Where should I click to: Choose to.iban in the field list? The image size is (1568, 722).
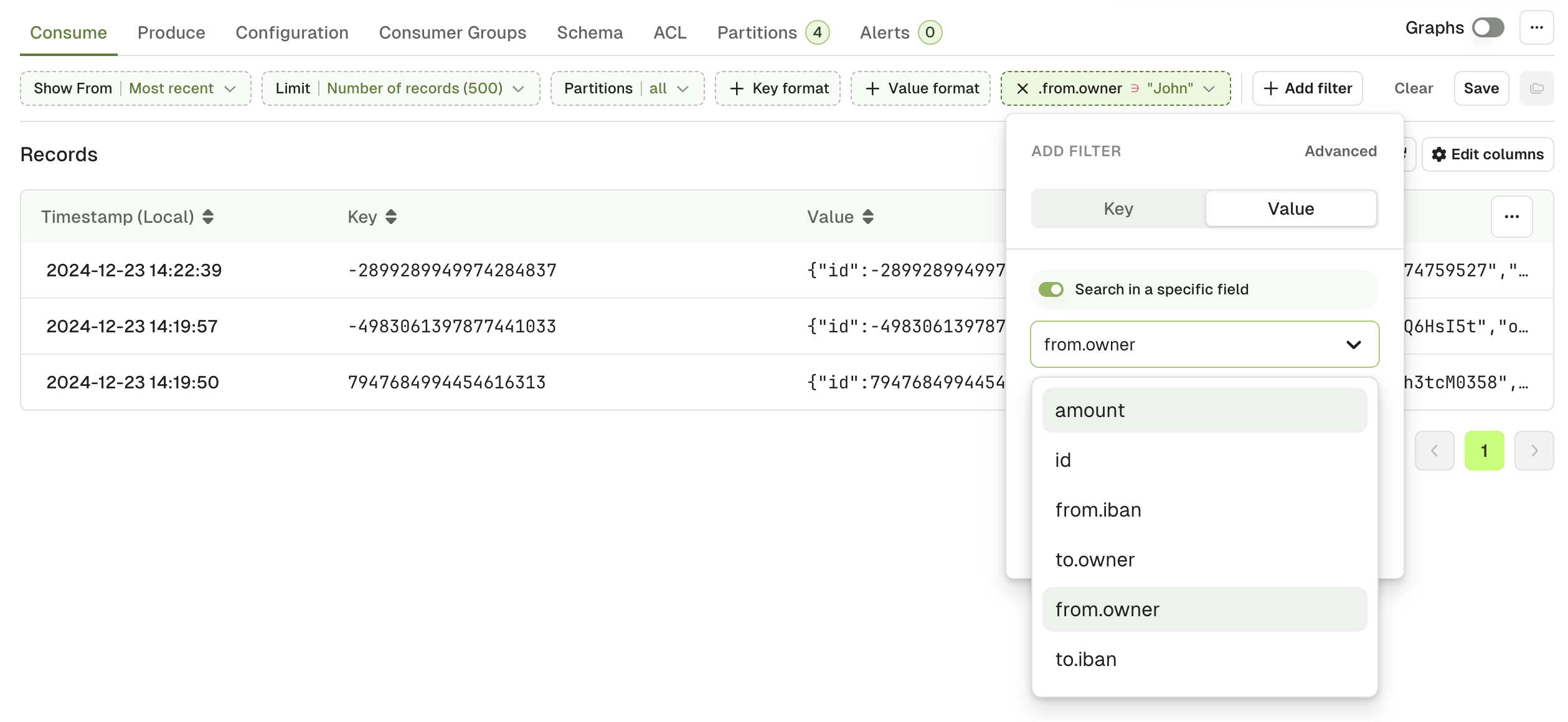[1204, 659]
